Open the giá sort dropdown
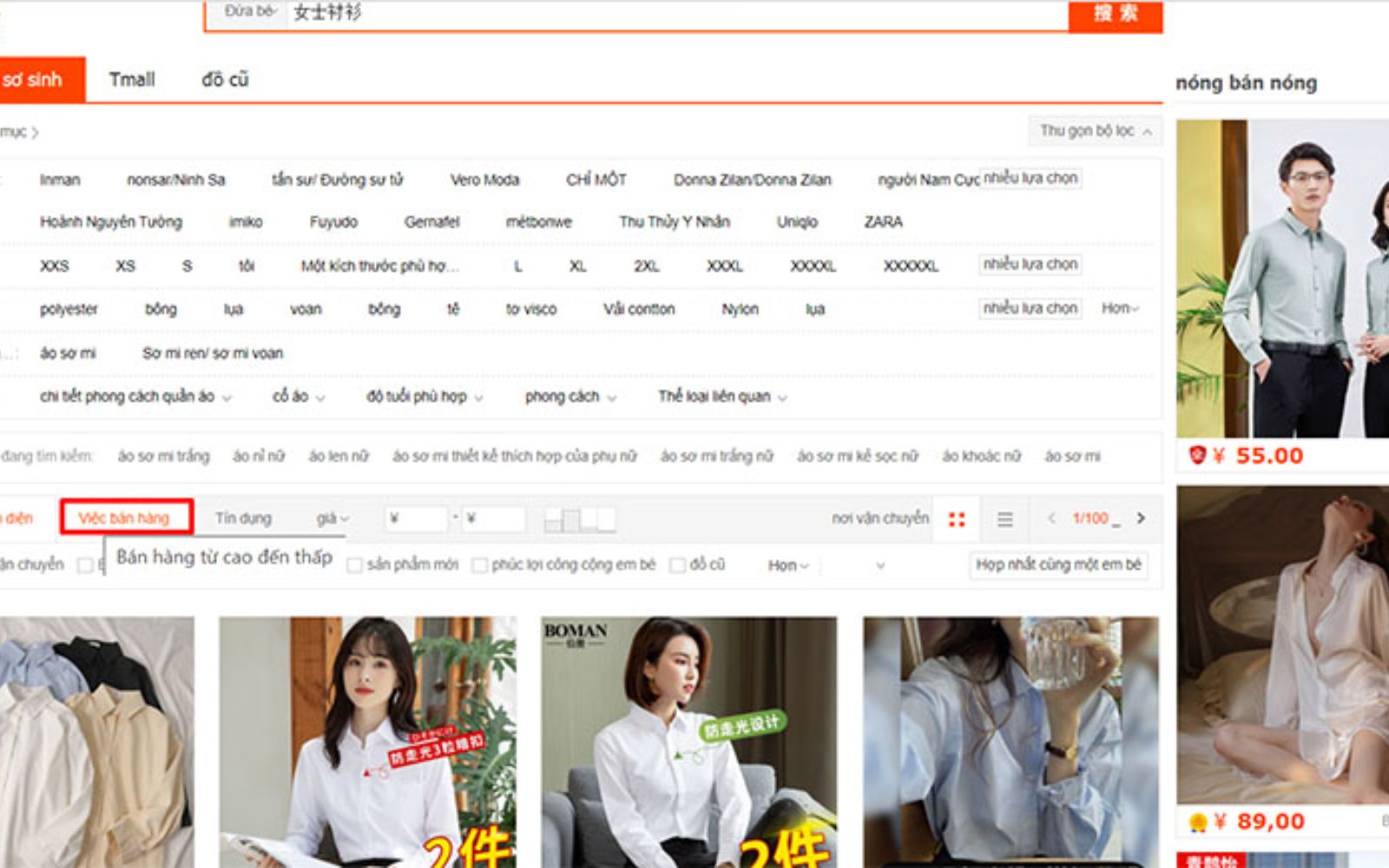1389x868 pixels. [332, 518]
